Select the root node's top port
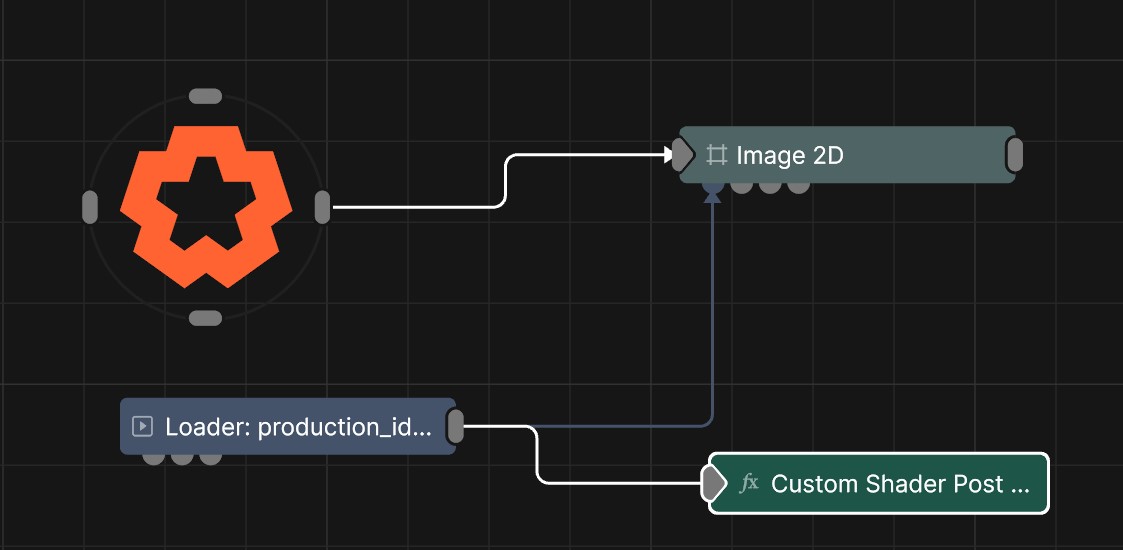Image resolution: width=1123 pixels, height=550 pixels. tap(205, 96)
